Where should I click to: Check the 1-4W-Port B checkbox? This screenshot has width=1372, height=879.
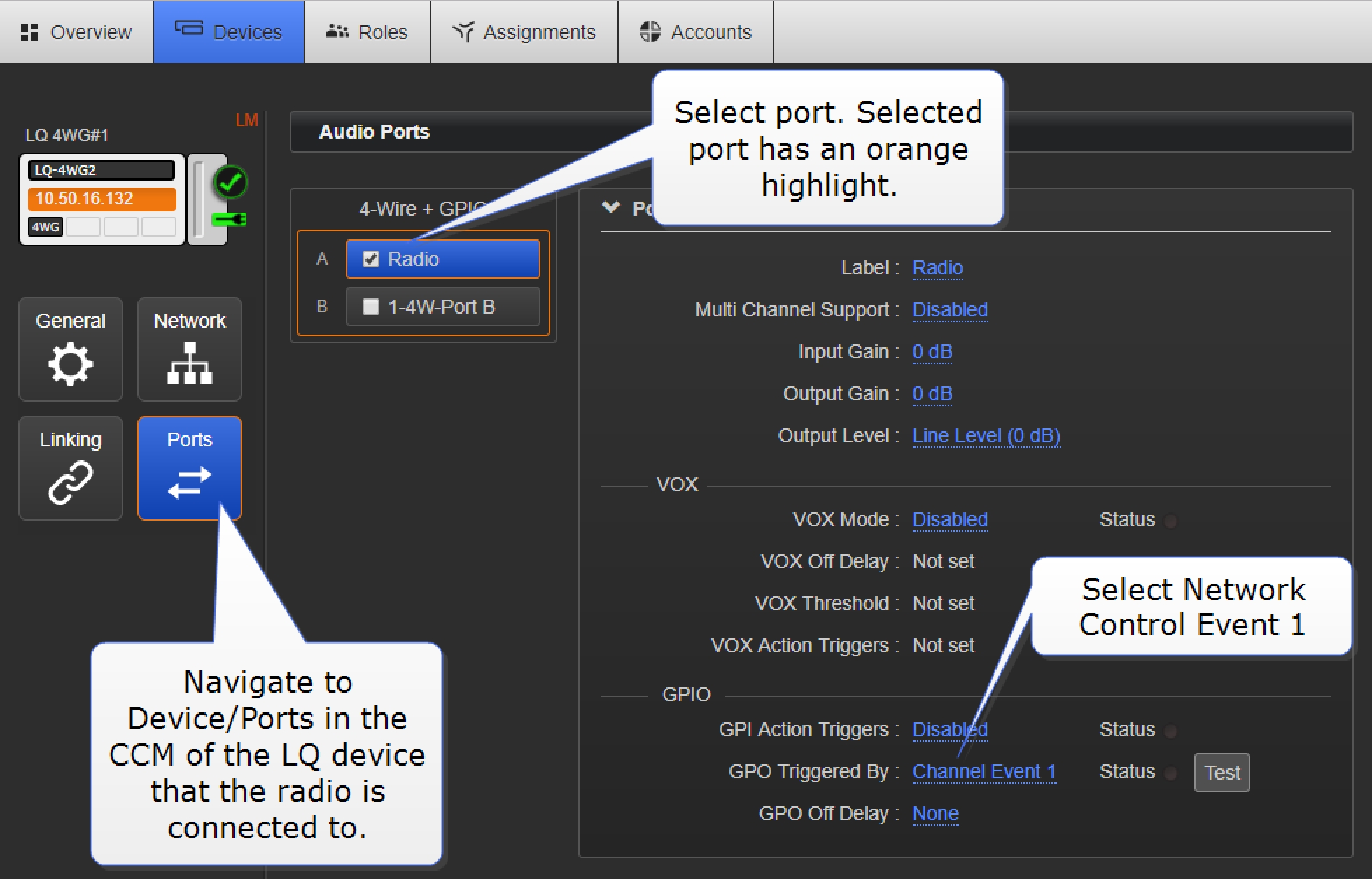(370, 306)
